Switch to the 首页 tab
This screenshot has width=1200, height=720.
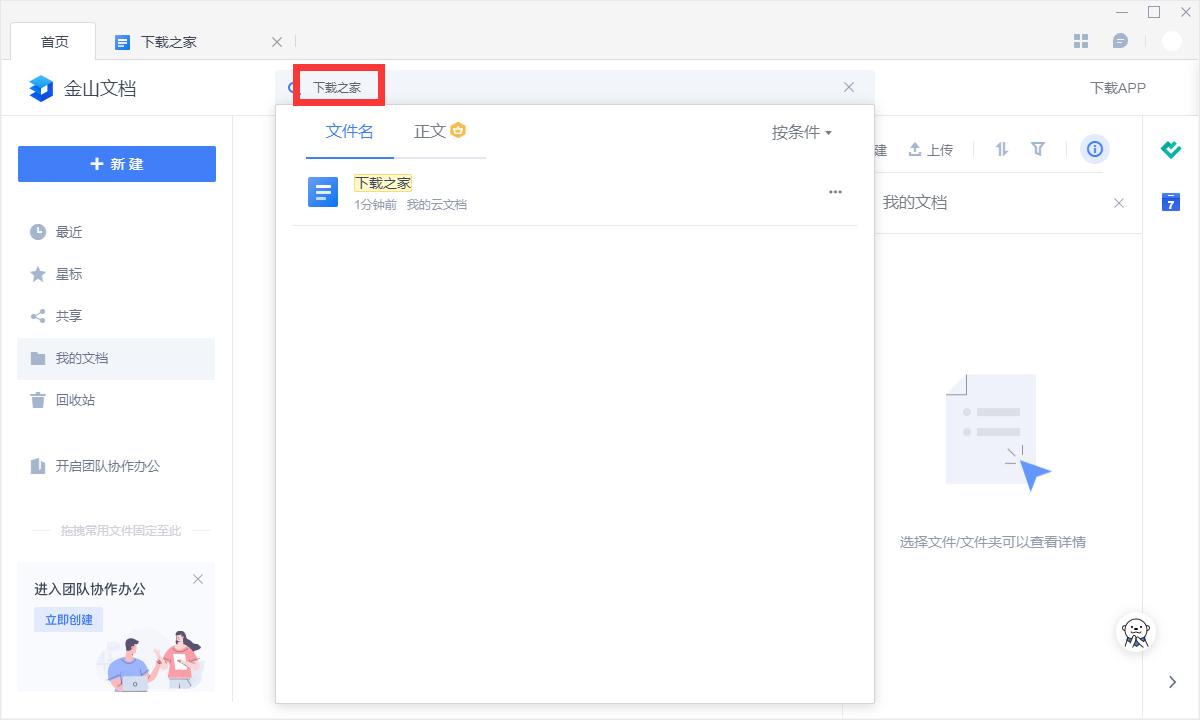[55, 42]
